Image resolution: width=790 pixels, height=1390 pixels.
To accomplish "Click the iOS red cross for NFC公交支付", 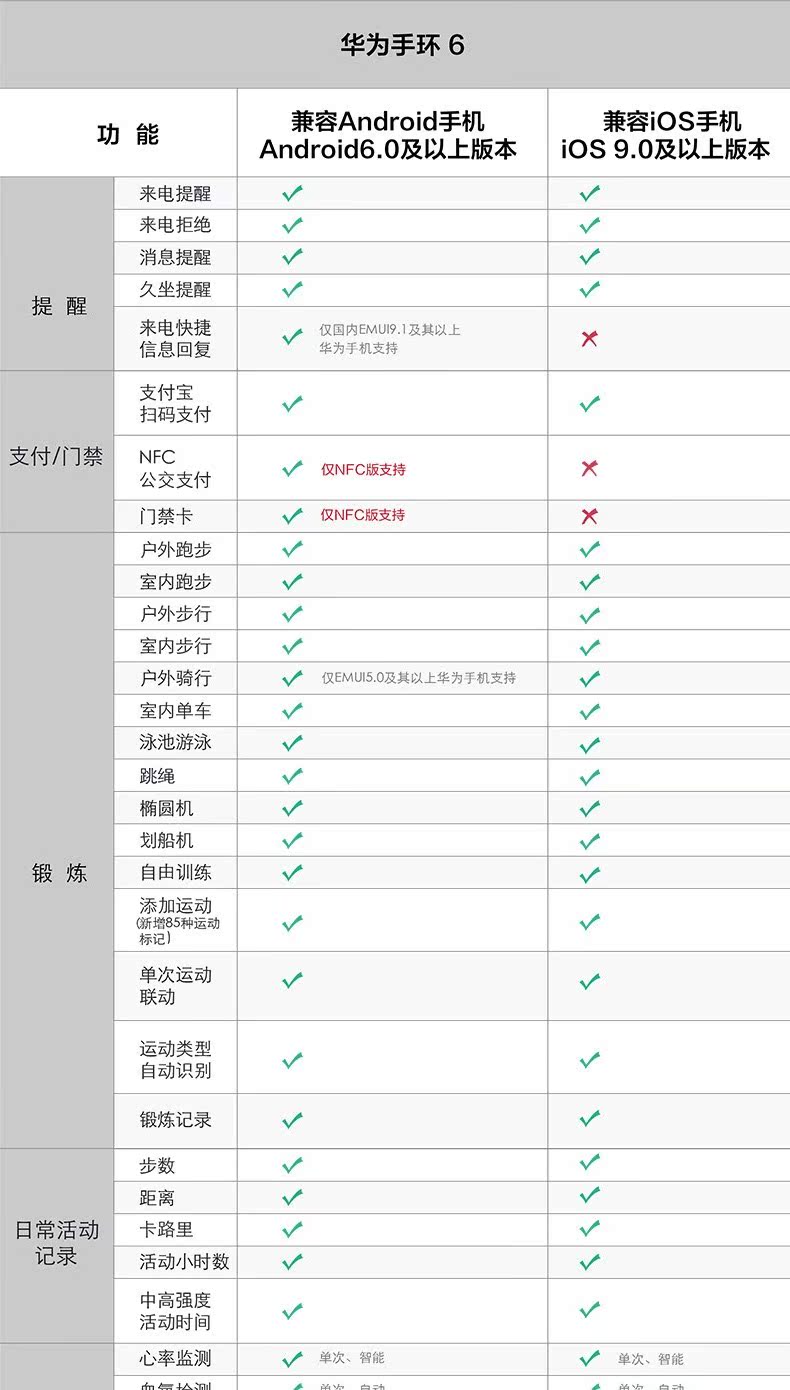I will tap(589, 468).
